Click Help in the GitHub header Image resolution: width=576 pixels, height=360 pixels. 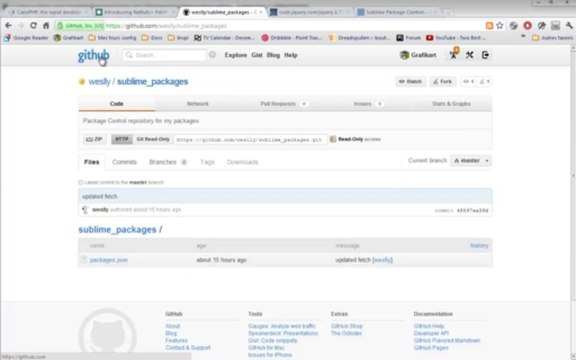291,55
